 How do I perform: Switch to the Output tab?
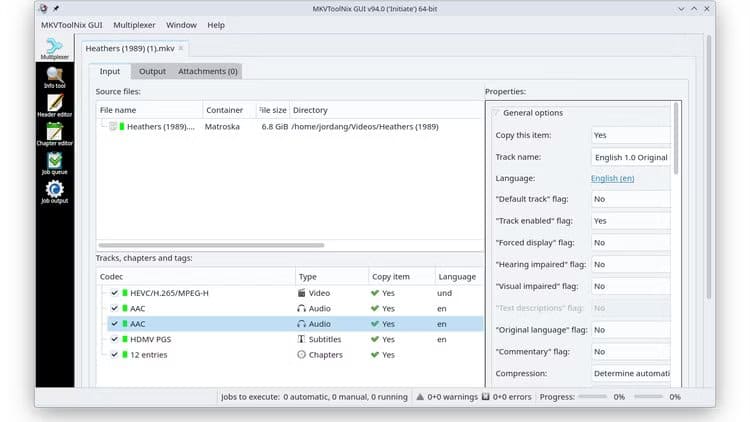pyautogui.click(x=153, y=71)
